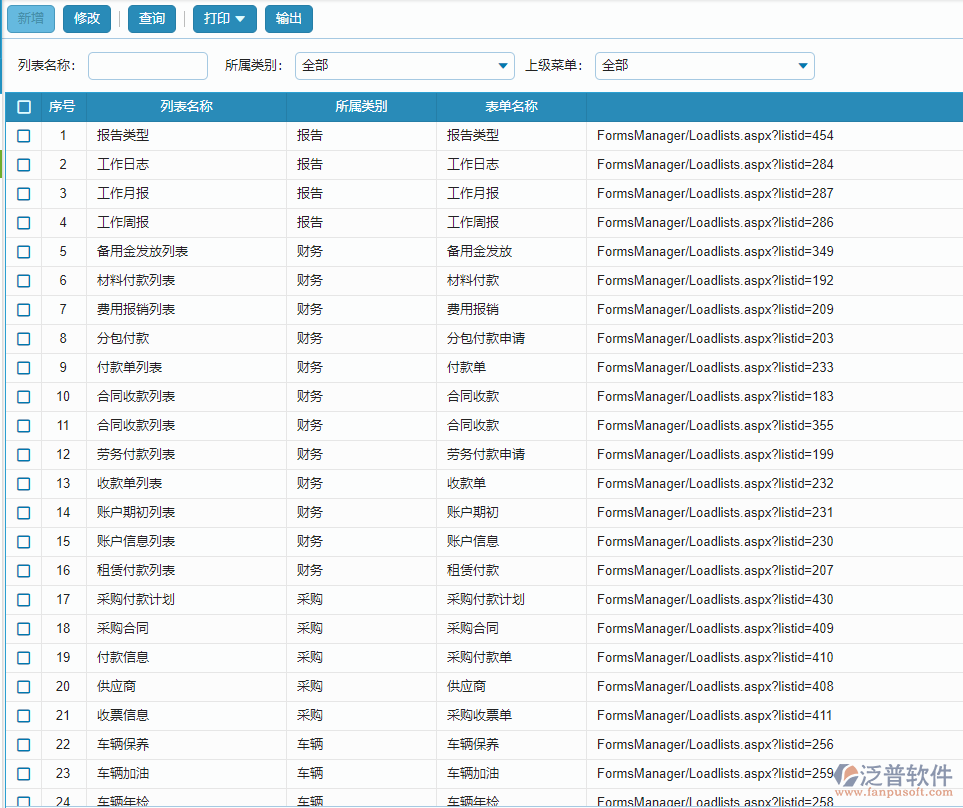The height and width of the screenshot is (808, 963).
Task: Open the link for 工作日志 (listid=284)
Action: (x=716, y=164)
